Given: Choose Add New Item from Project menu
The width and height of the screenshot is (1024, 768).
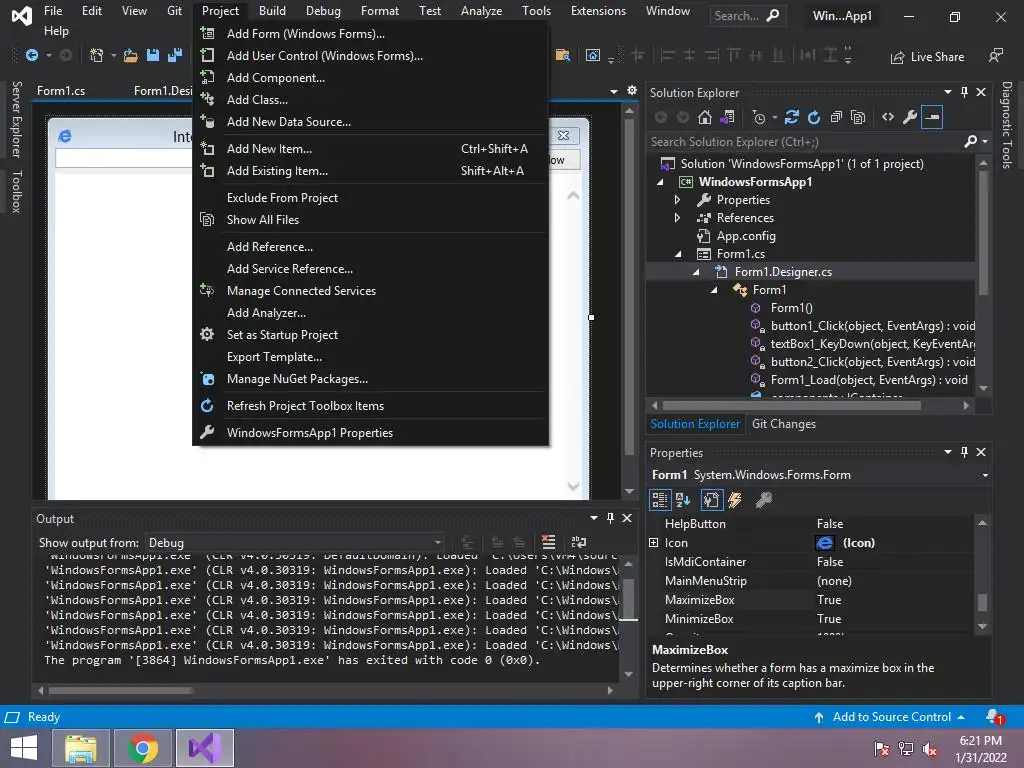Looking at the screenshot, I should coord(371,149).
